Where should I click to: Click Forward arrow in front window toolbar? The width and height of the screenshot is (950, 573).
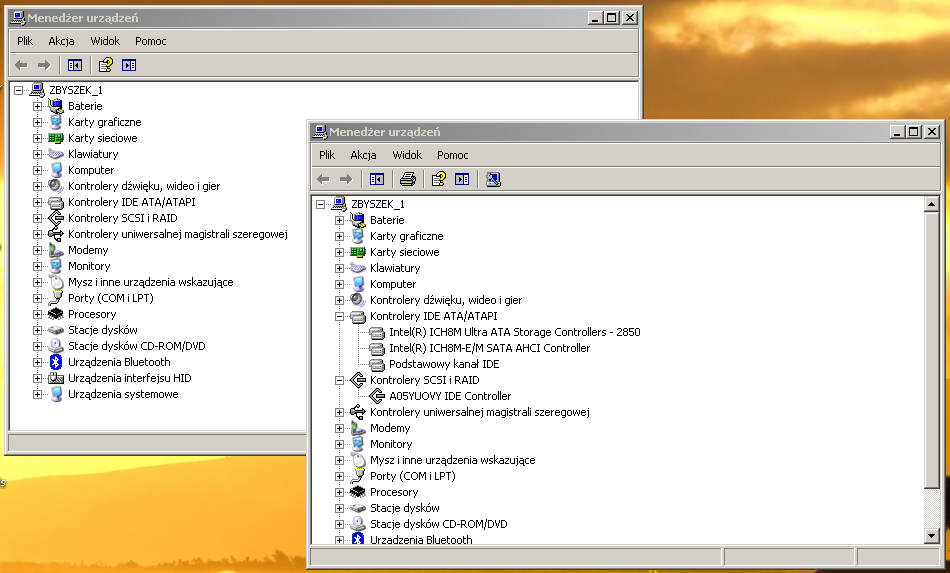click(x=346, y=179)
